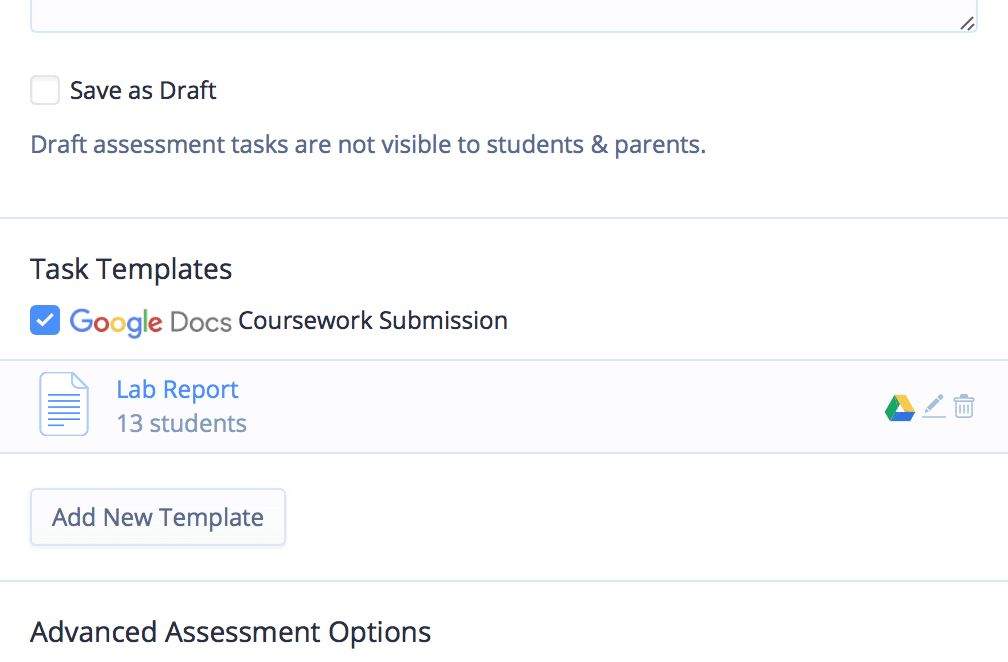
Task: Click the draft assessment tasks visibility note
Action: tap(368, 145)
